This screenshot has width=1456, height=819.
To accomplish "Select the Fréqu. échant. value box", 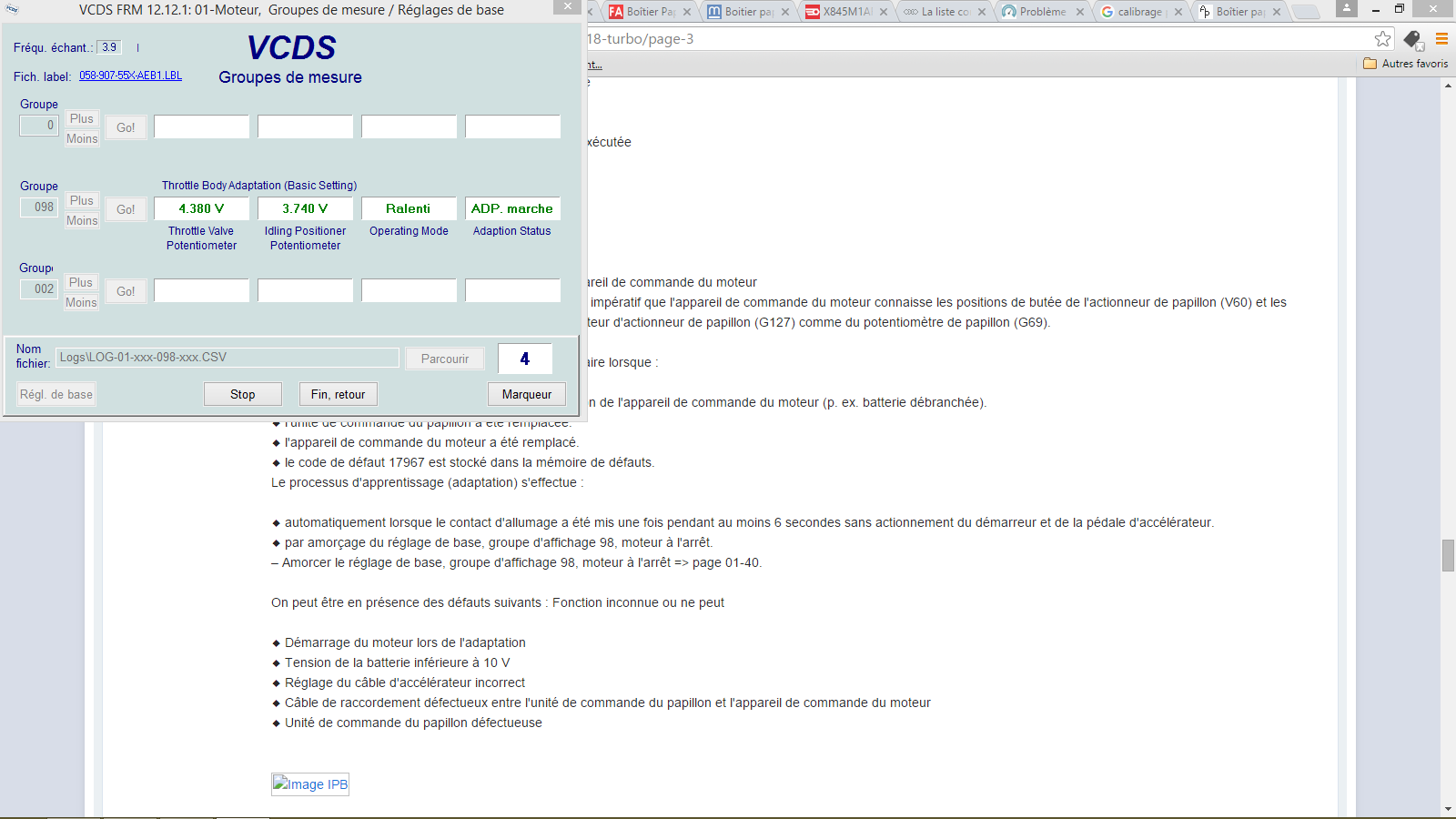I will tap(108, 46).
